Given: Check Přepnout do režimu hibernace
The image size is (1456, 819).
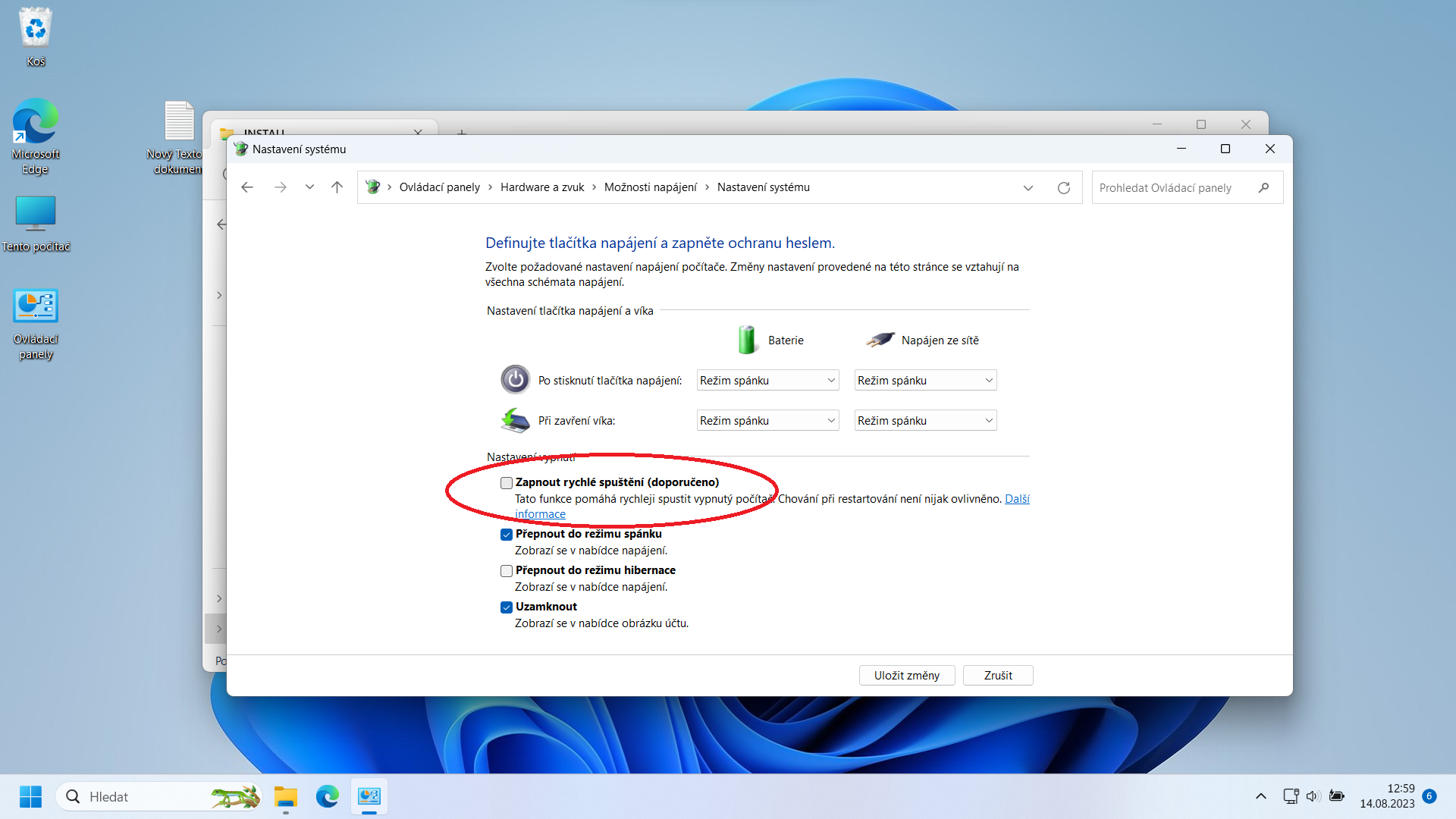Looking at the screenshot, I should pyautogui.click(x=507, y=571).
